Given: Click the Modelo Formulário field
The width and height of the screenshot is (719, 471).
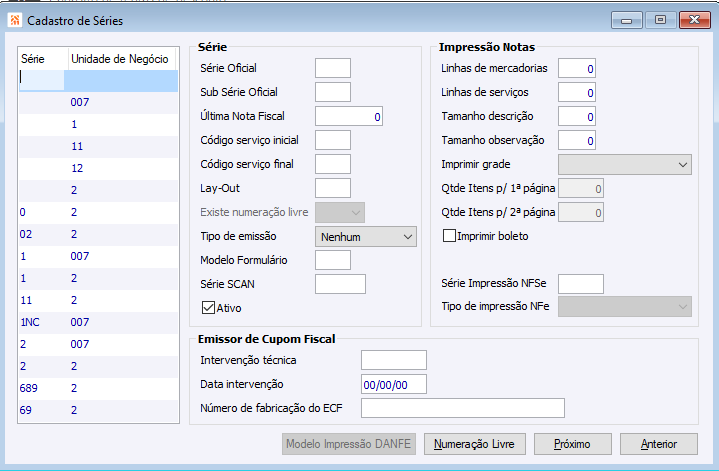Looking at the screenshot, I should point(333,260).
